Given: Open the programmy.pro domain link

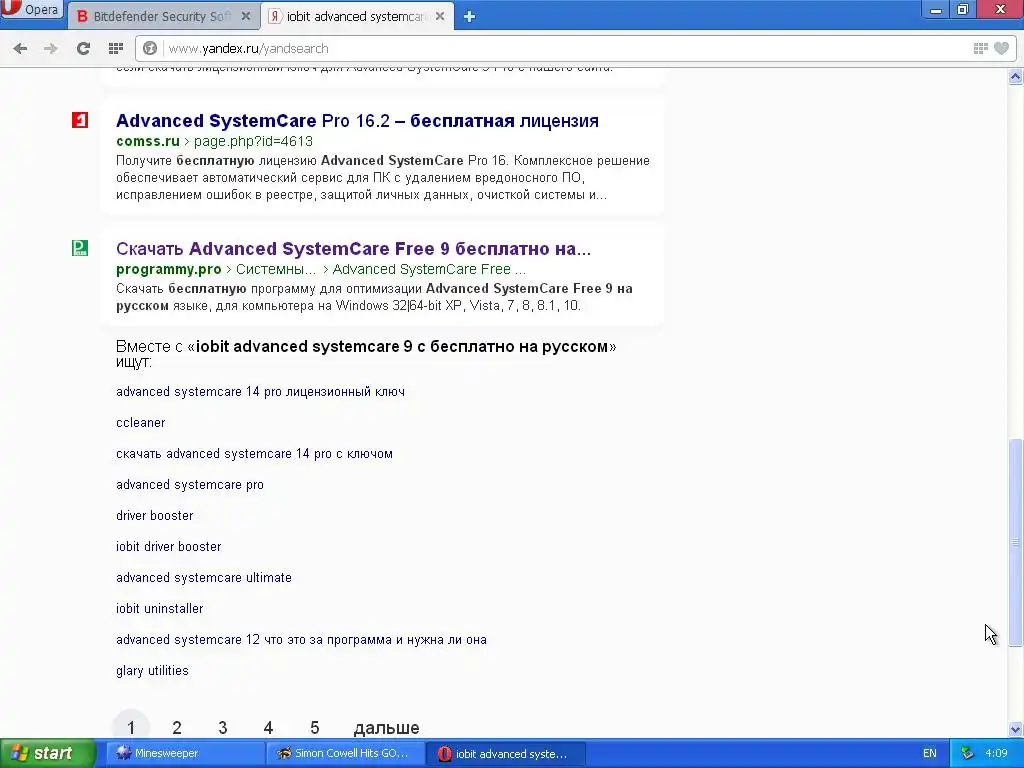Looking at the screenshot, I should click(x=168, y=269).
